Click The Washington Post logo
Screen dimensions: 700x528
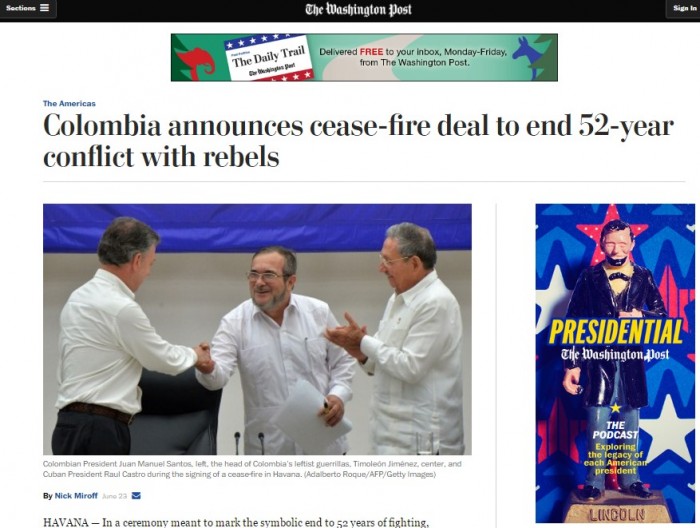(358, 9)
